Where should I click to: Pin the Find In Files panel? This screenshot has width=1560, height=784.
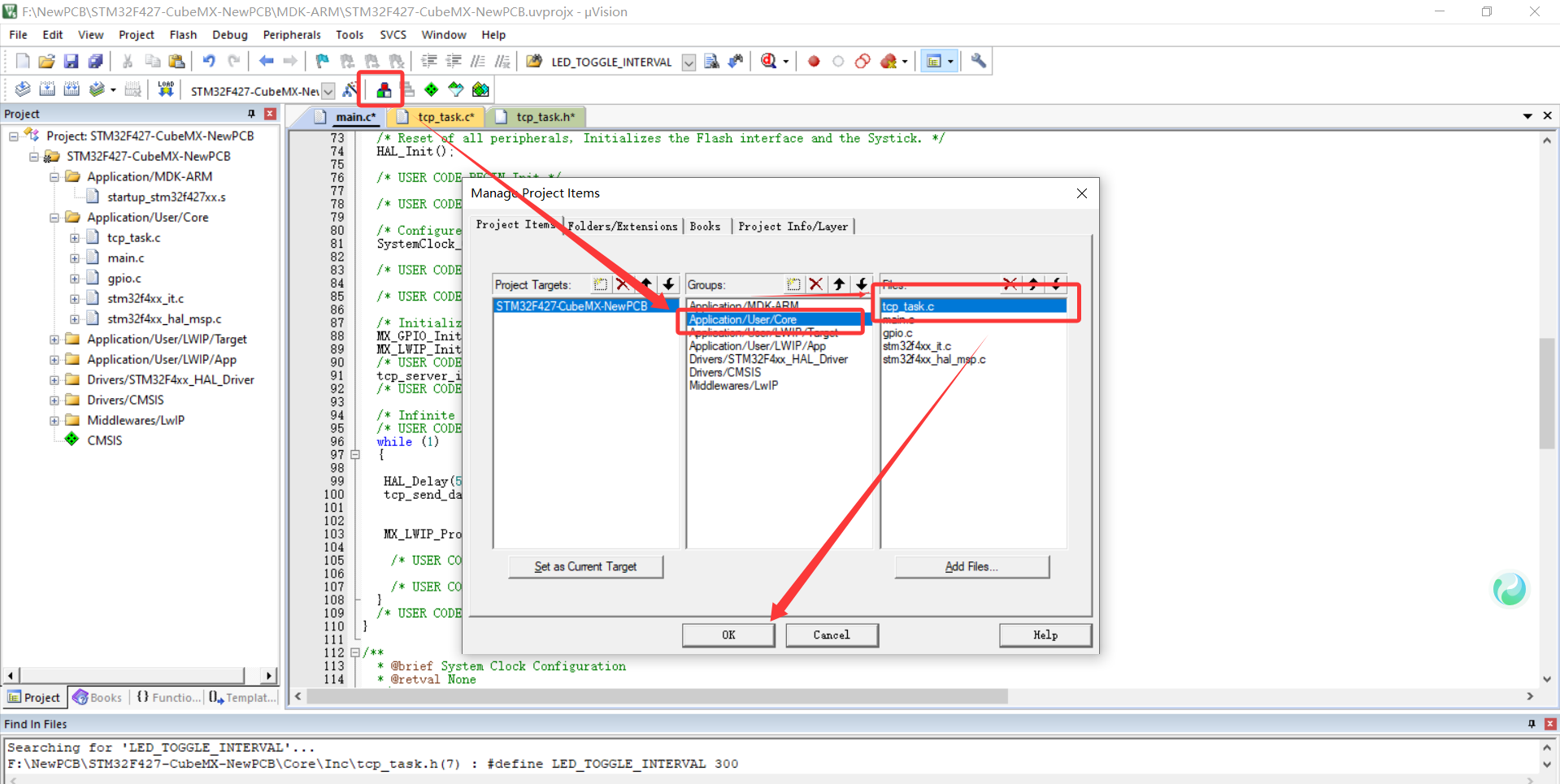point(1532,723)
